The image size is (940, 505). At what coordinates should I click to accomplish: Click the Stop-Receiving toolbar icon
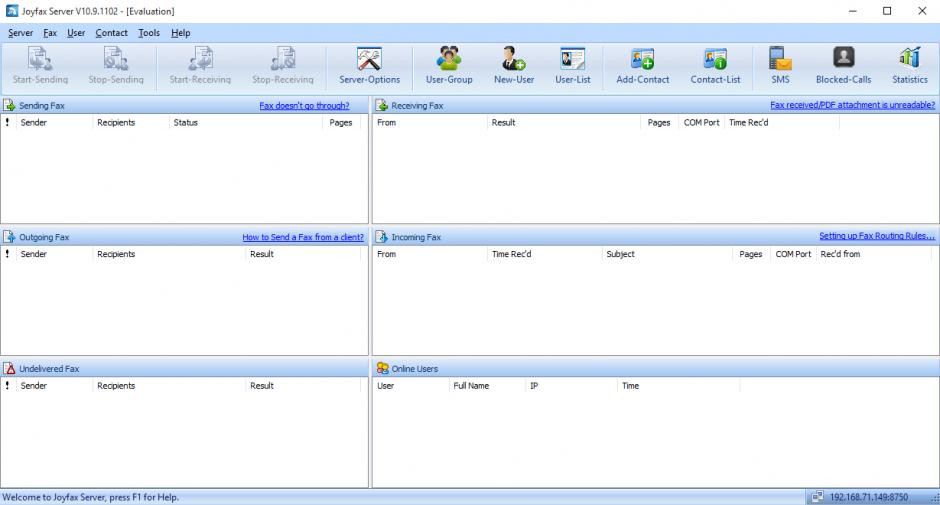[283, 59]
